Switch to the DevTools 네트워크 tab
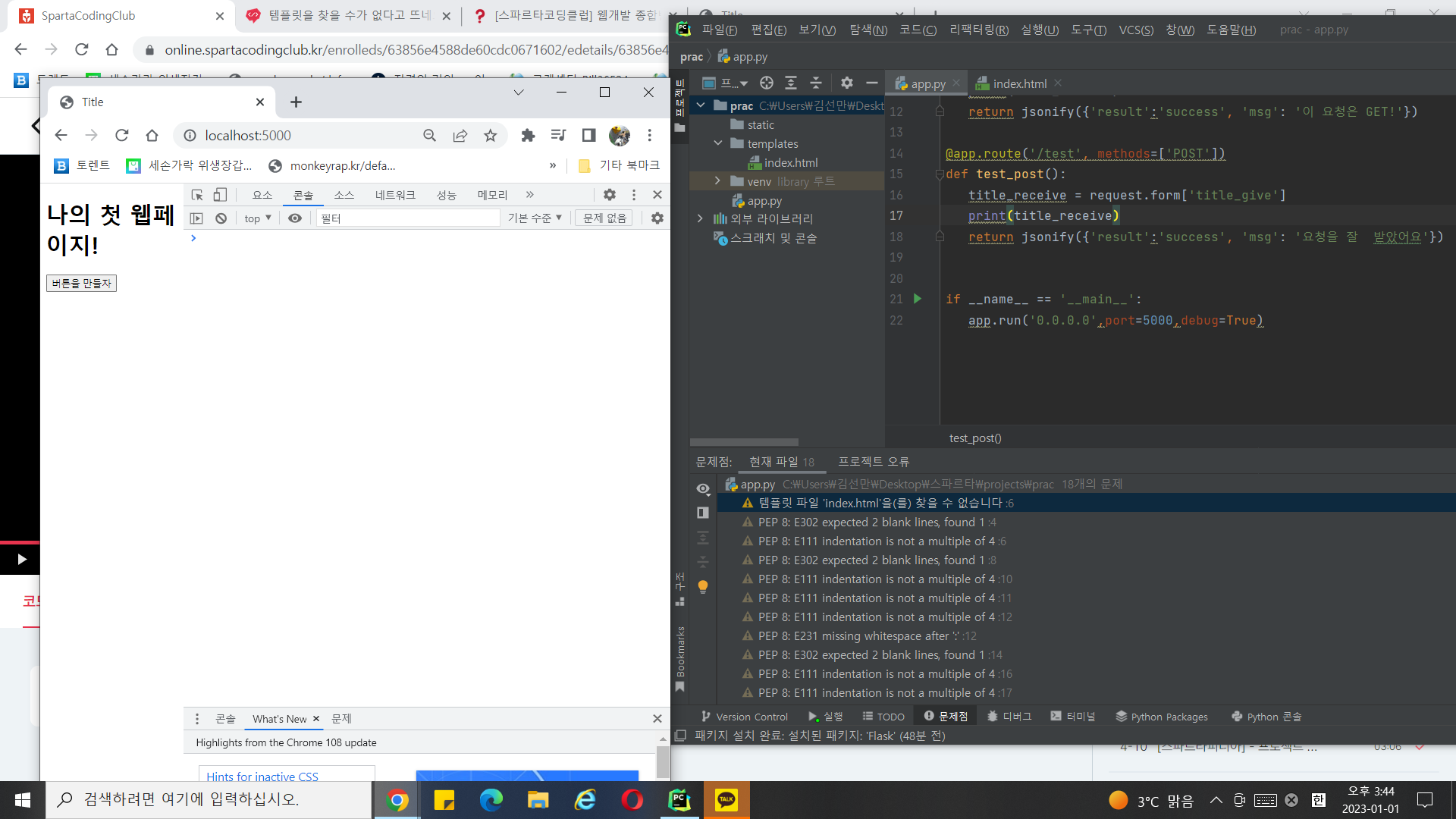The height and width of the screenshot is (819, 1456). (x=395, y=195)
